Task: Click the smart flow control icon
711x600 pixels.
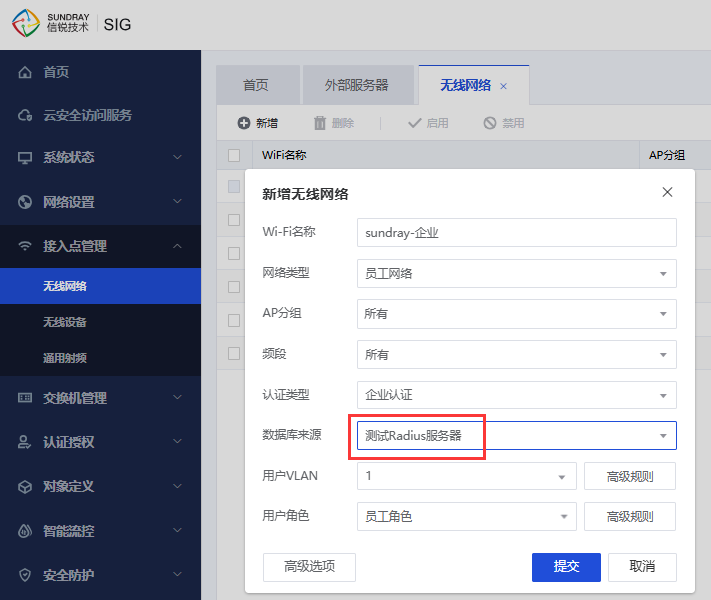Action: pyautogui.click(x=25, y=531)
